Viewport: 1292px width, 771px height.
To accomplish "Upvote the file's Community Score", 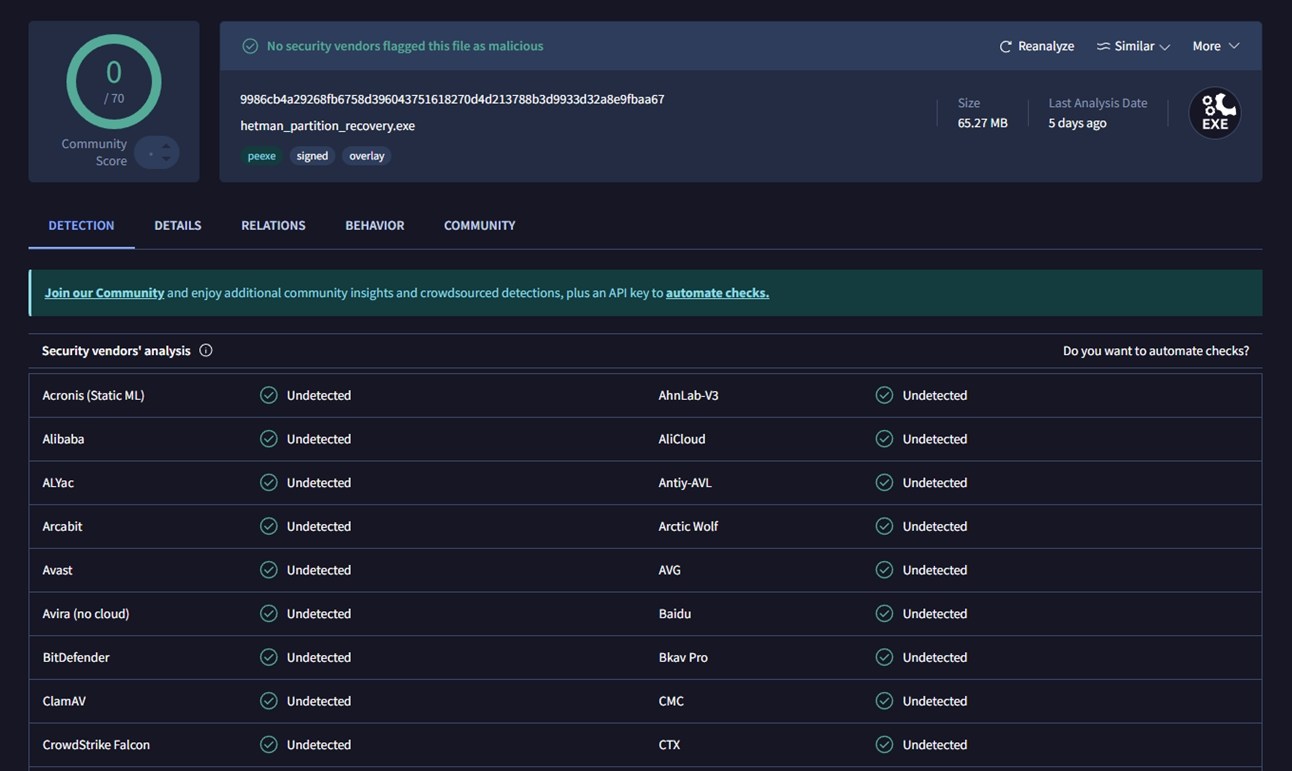I will (166, 147).
